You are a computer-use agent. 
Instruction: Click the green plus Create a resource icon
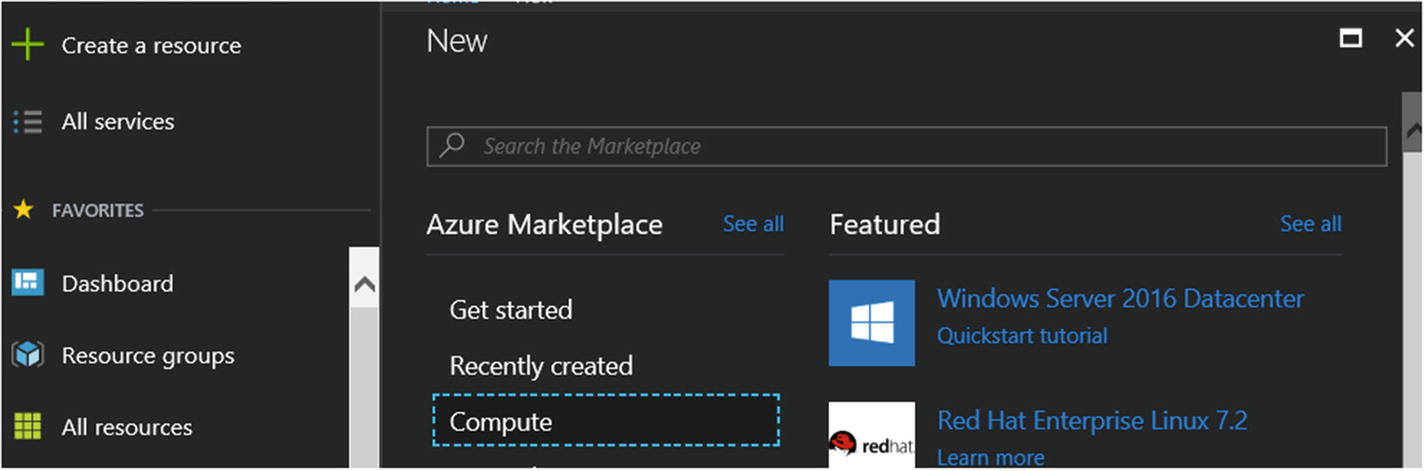(x=28, y=46)
